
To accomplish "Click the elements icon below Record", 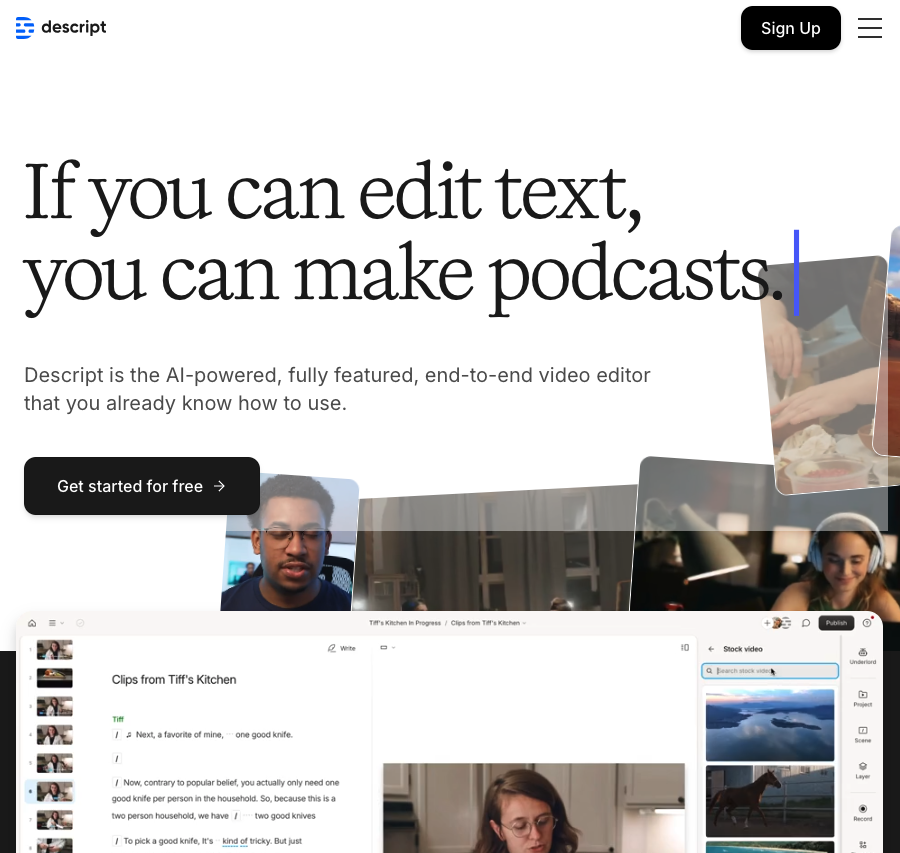I will [863, 845].
